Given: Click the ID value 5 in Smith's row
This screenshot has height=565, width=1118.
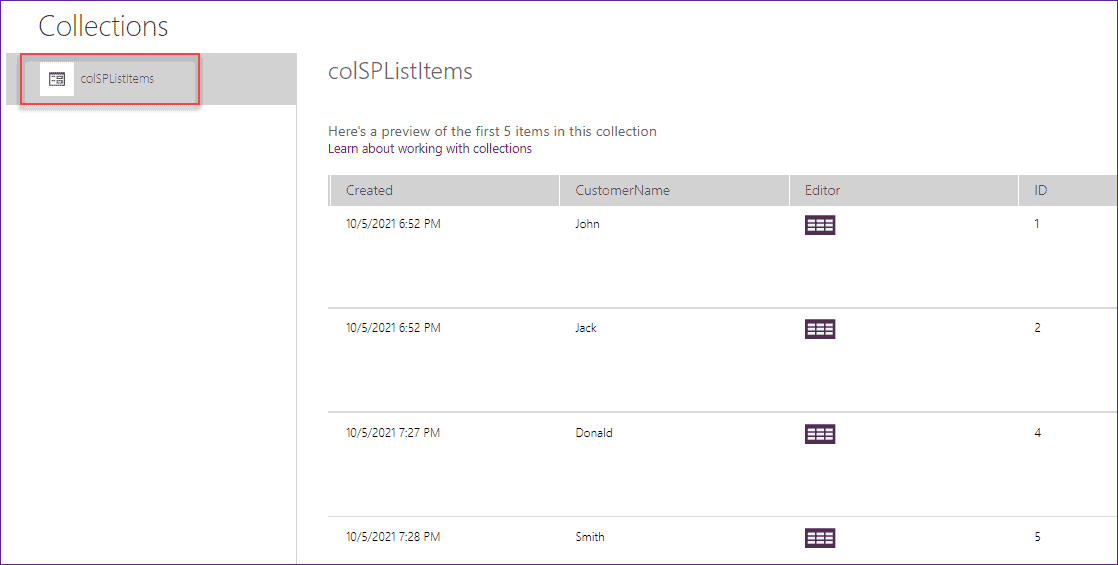Looking at the screenshot, I should click(1037, 537).
